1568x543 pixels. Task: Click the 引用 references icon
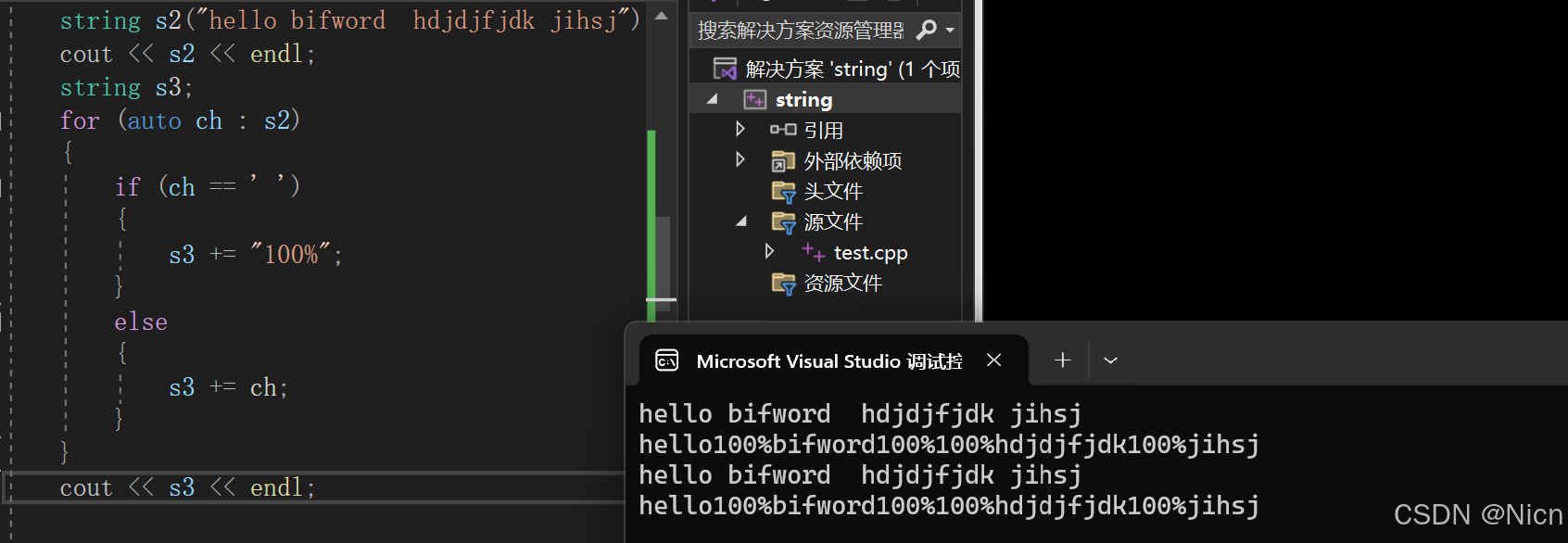[783, 130]
